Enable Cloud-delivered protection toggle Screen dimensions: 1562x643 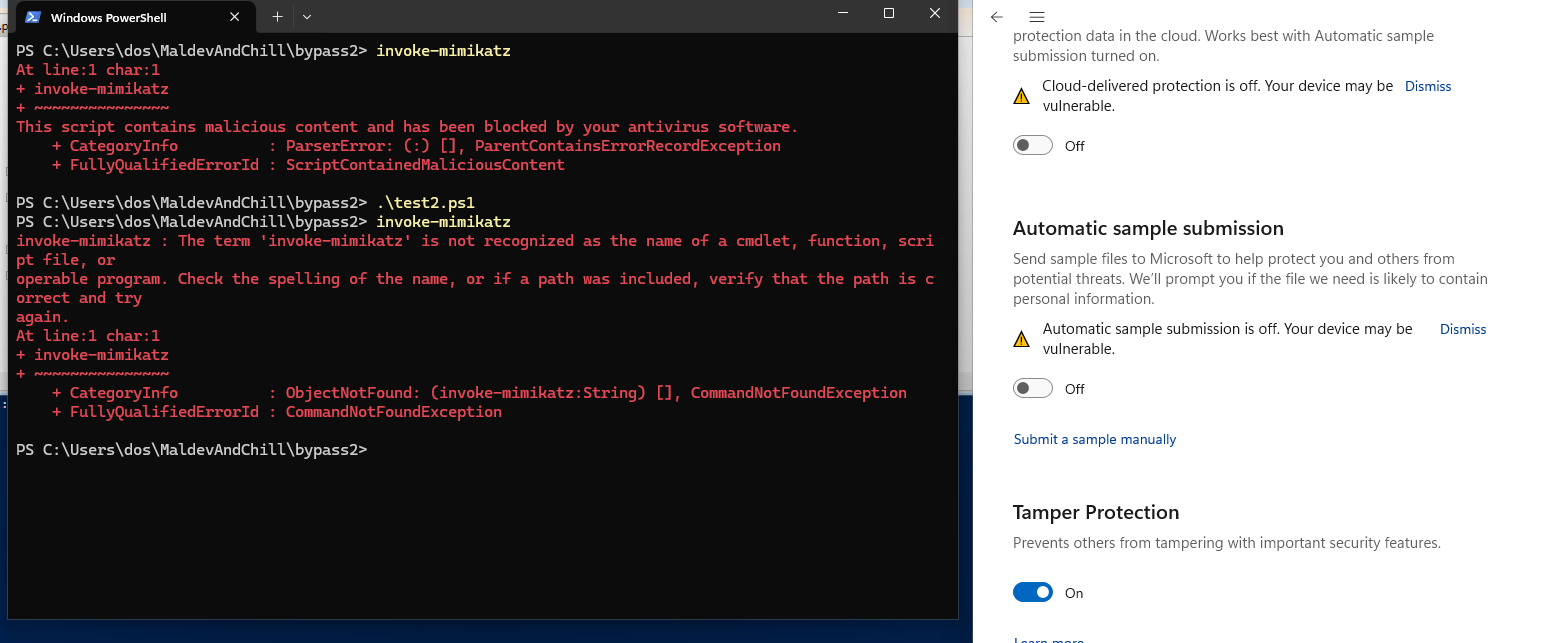(x=1033, y=146)
